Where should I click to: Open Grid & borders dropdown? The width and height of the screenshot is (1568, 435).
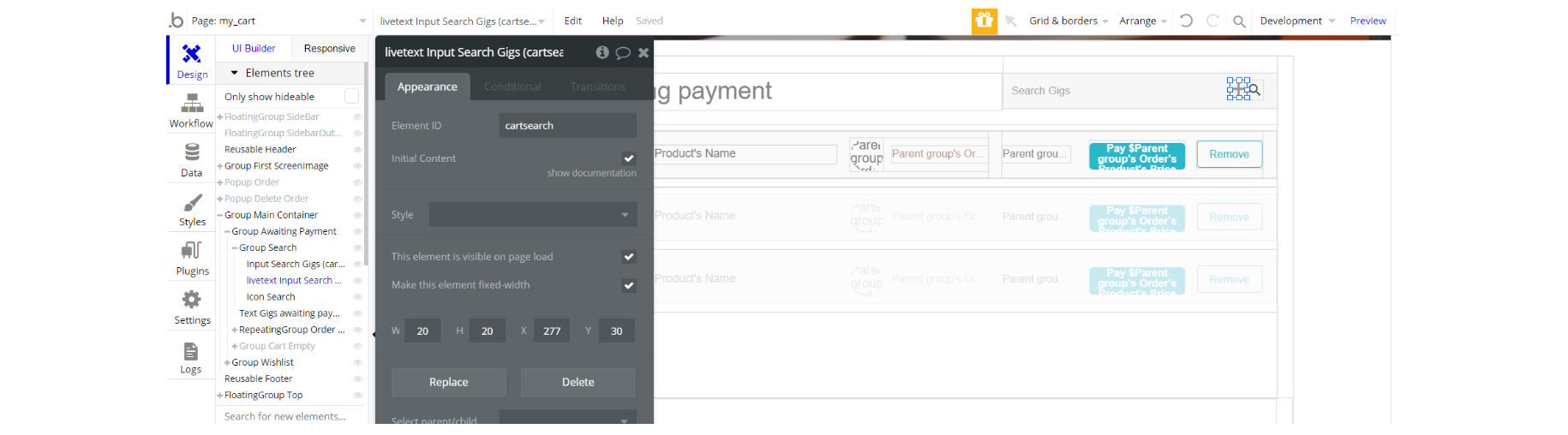coord(1068,21)
